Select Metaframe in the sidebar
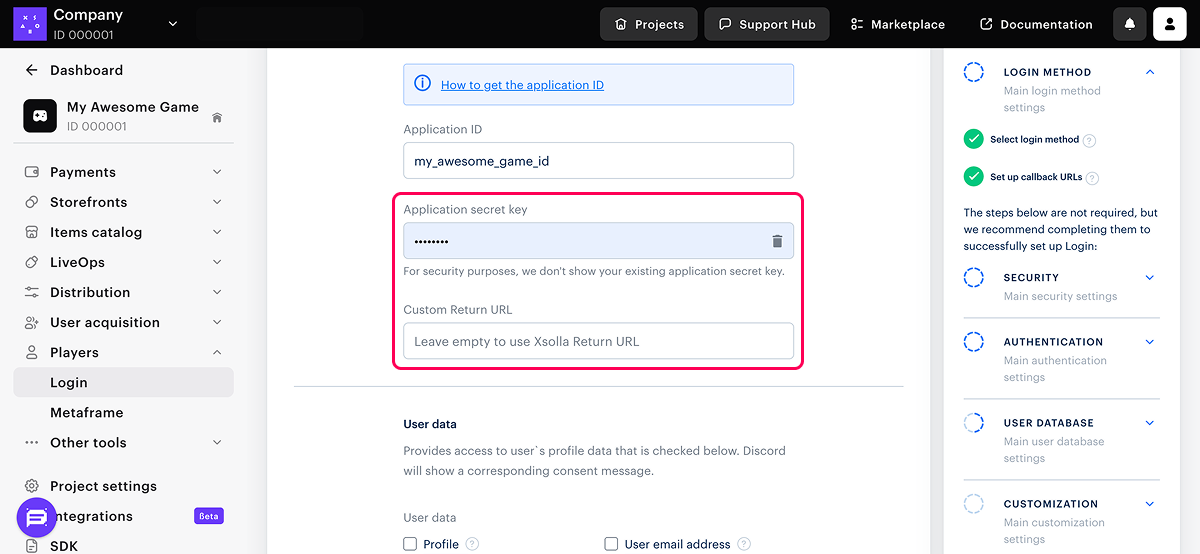Viewport: 1200px width, 554px height. 87,412
